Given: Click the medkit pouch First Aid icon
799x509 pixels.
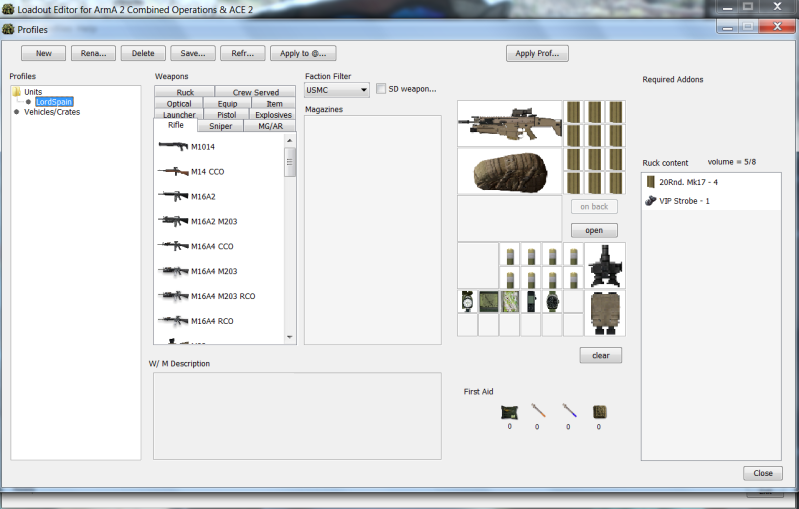Looking at the screenshot, I should coord(599,411).
